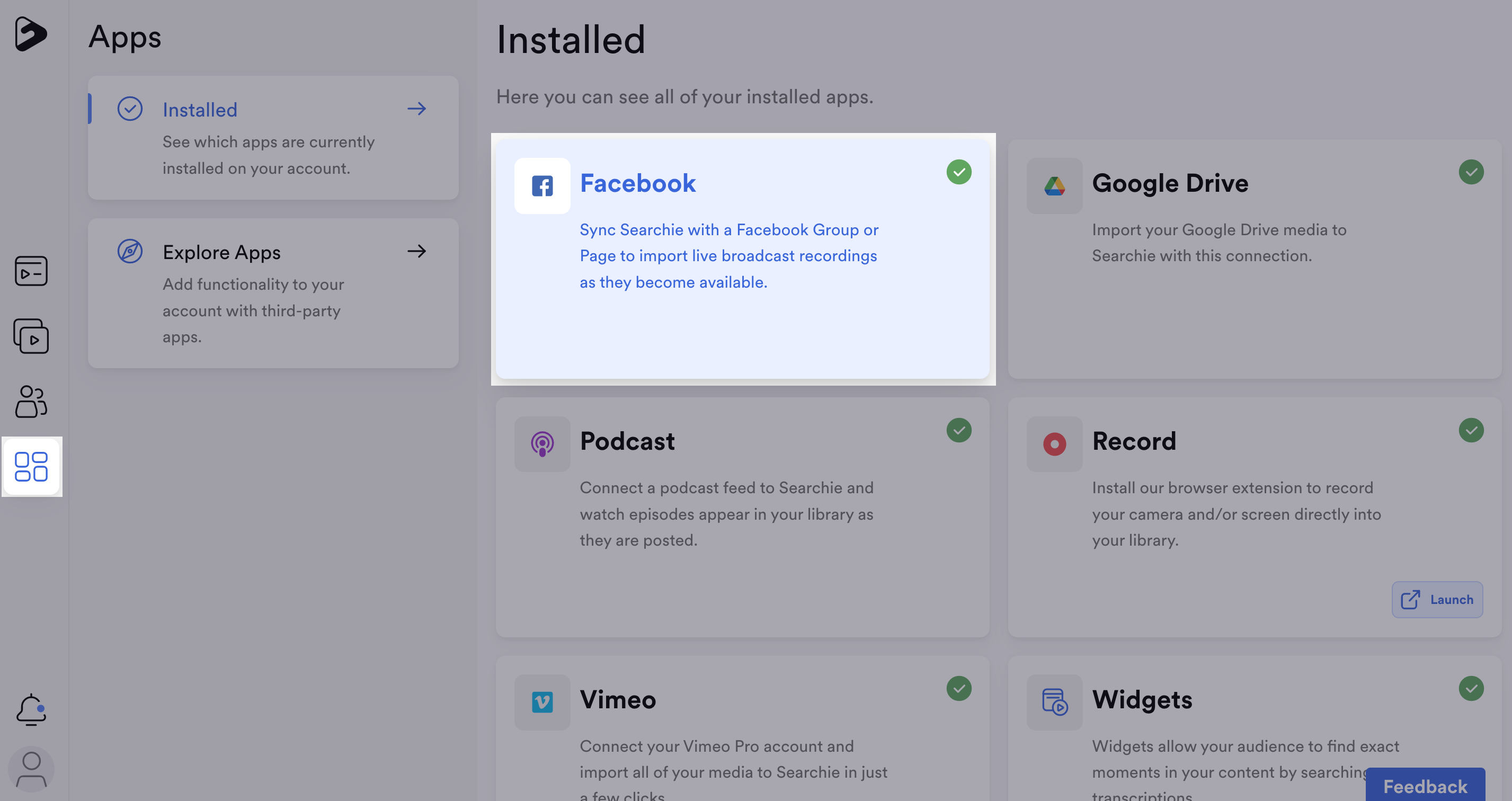Open notifications bell icon
Screen dimensions: 1512x801
coord(31,709)
